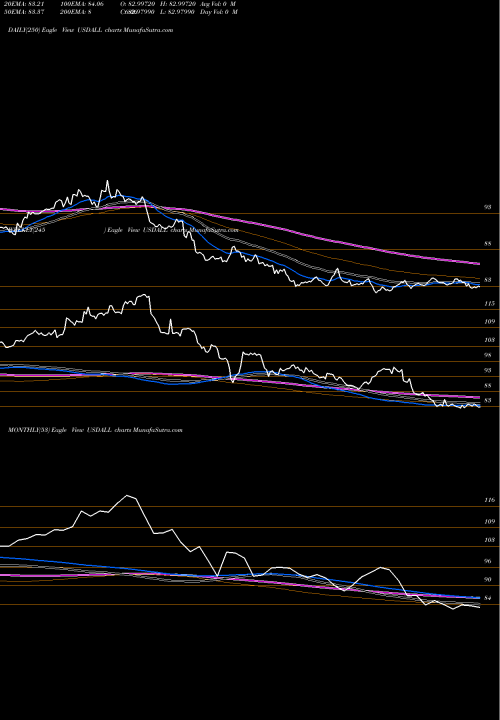Click the 84 axis label on monthly chart
This screenshot has width=500, height=720.
487,598
